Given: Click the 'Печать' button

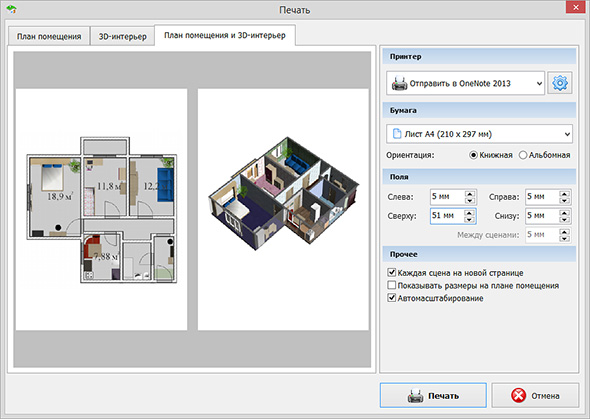Looking at the screenshot, I should pos(433,395).
